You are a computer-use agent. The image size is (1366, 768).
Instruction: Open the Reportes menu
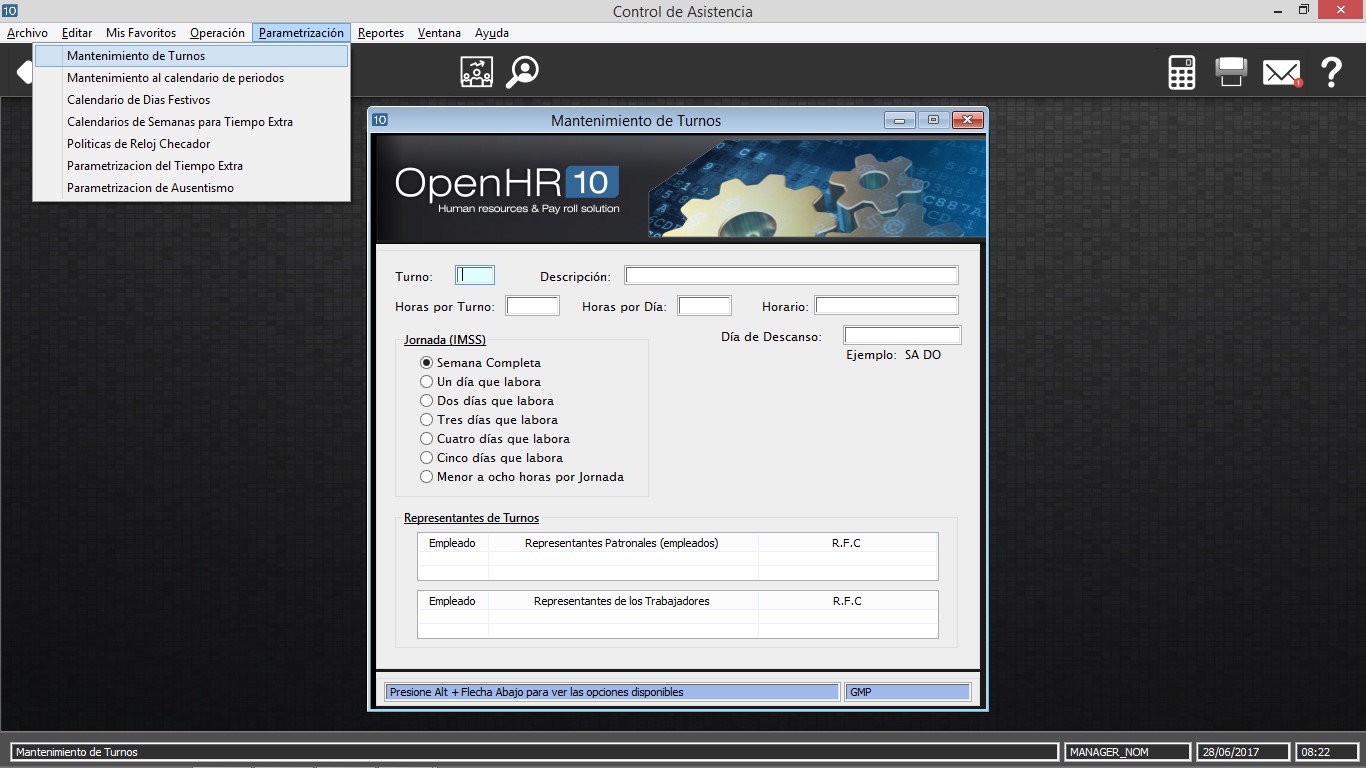tap(380, 32)
